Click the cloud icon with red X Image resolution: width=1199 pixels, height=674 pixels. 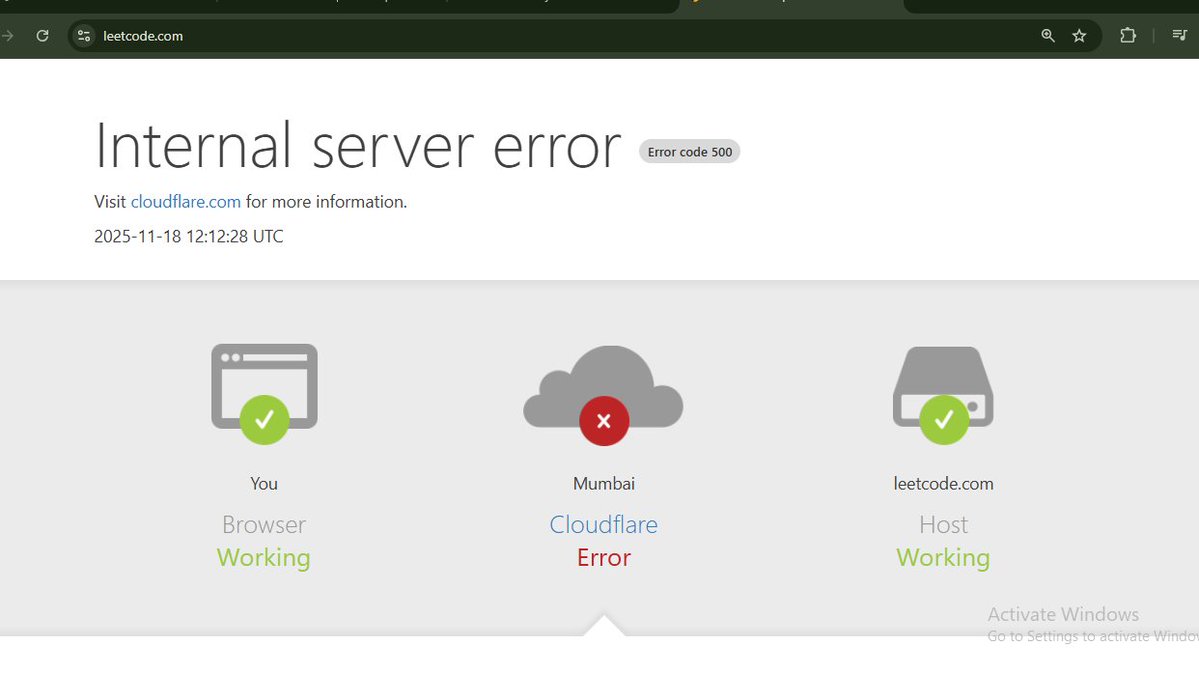point(603,395)
